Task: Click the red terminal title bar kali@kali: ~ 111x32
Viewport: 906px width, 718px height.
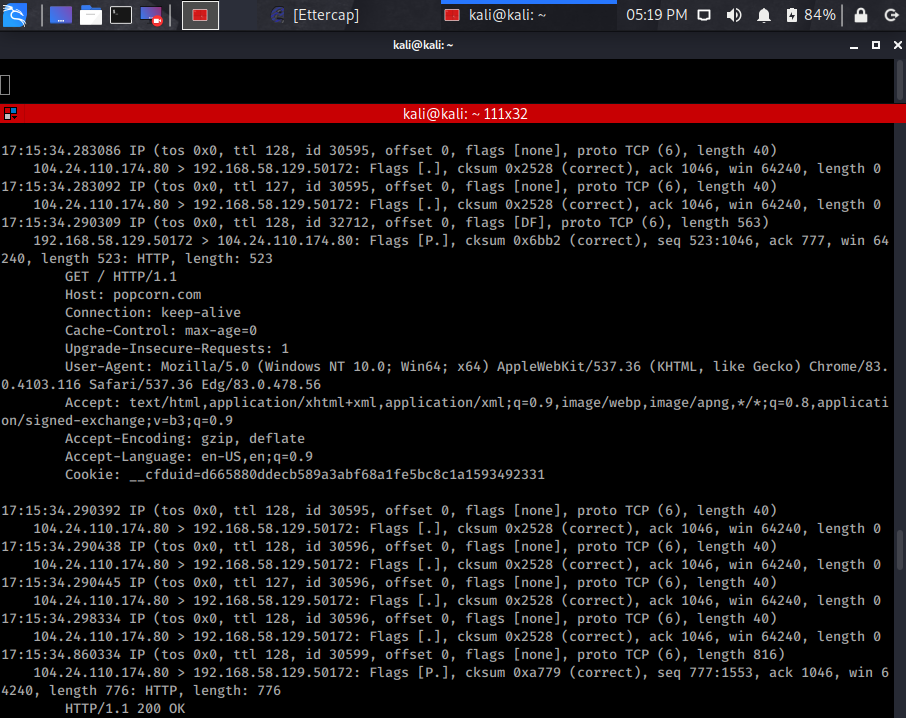Action: tap(465, 114)
